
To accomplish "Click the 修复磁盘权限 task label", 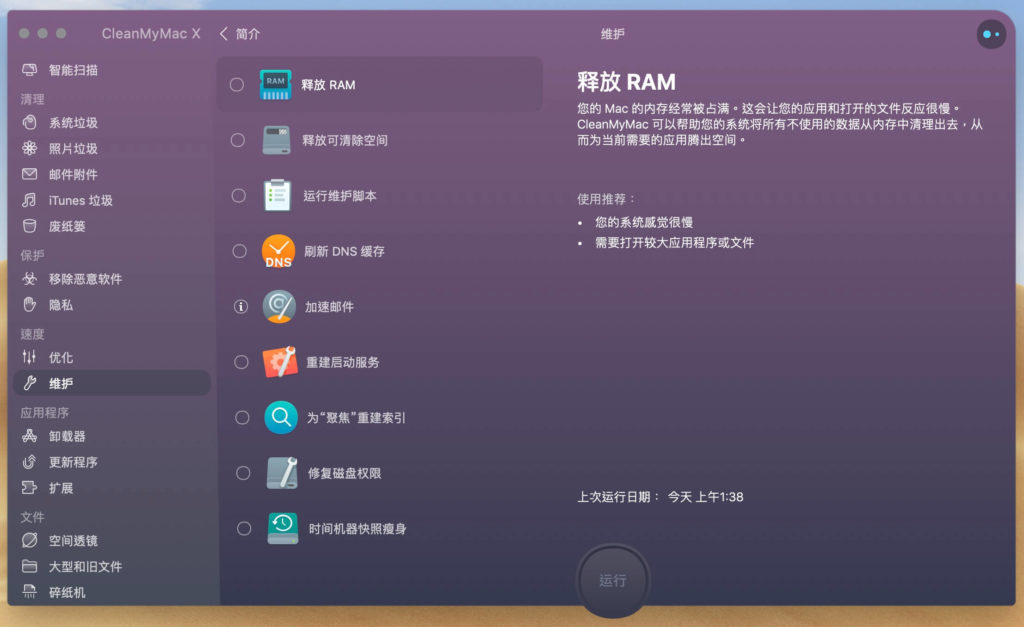I will [345, 473].
